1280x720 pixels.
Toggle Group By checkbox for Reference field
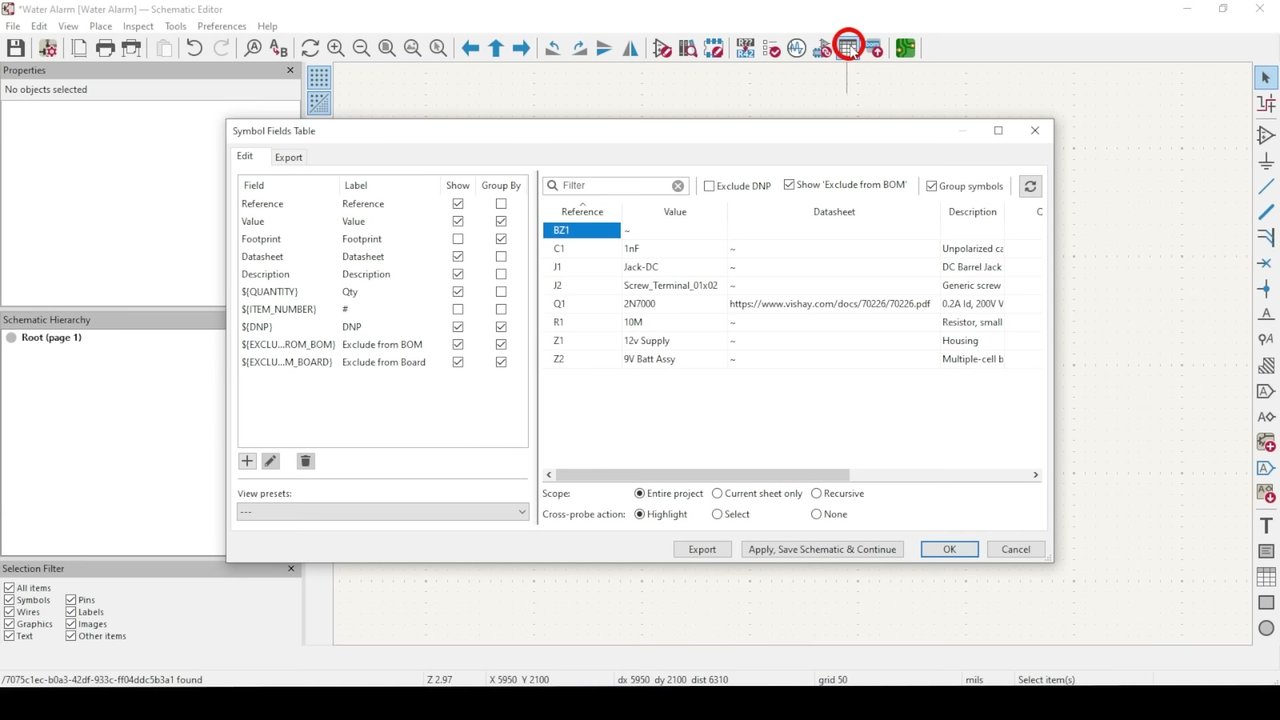tap(501, 204)
